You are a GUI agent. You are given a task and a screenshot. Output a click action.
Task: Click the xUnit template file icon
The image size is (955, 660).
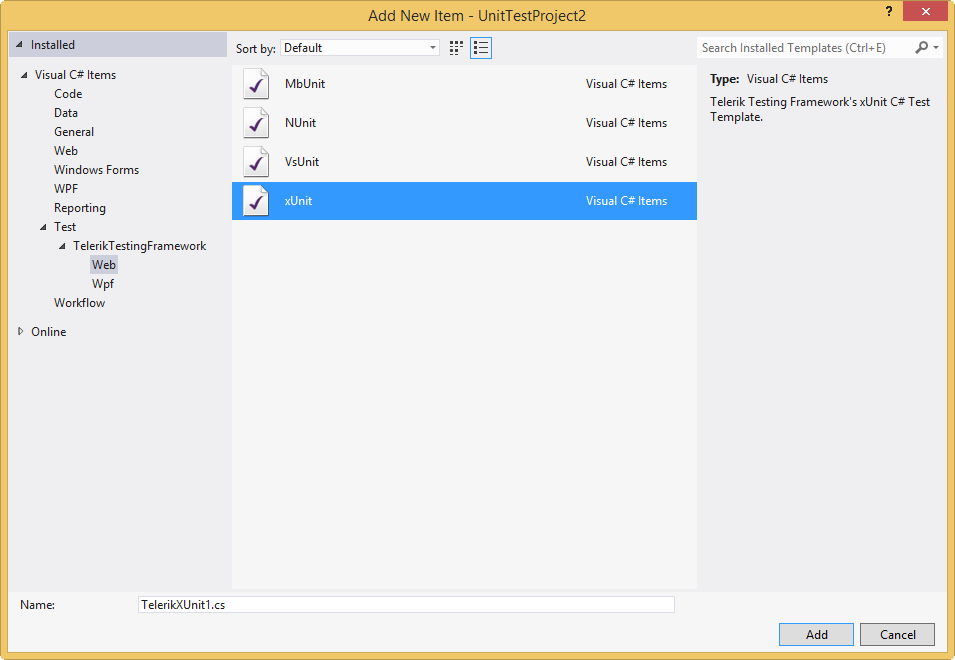click(256, 201)
